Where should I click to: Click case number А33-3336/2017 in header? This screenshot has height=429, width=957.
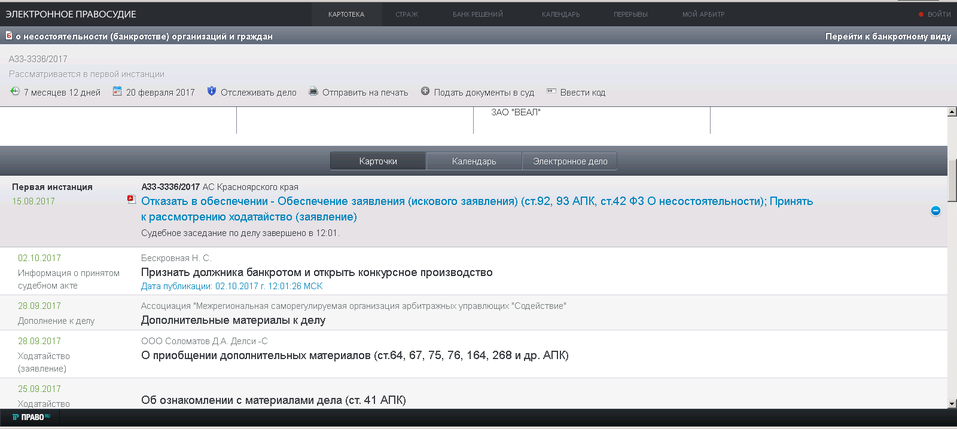click(x=38, y=59)
